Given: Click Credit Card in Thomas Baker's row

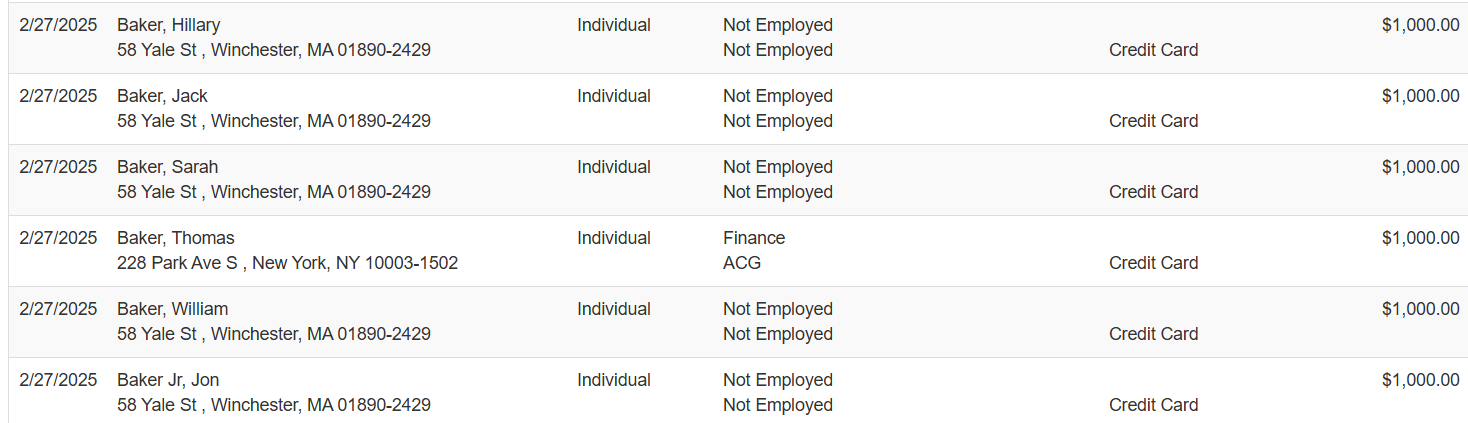Looking at the screenshot, I should [x=1153, y=263].
